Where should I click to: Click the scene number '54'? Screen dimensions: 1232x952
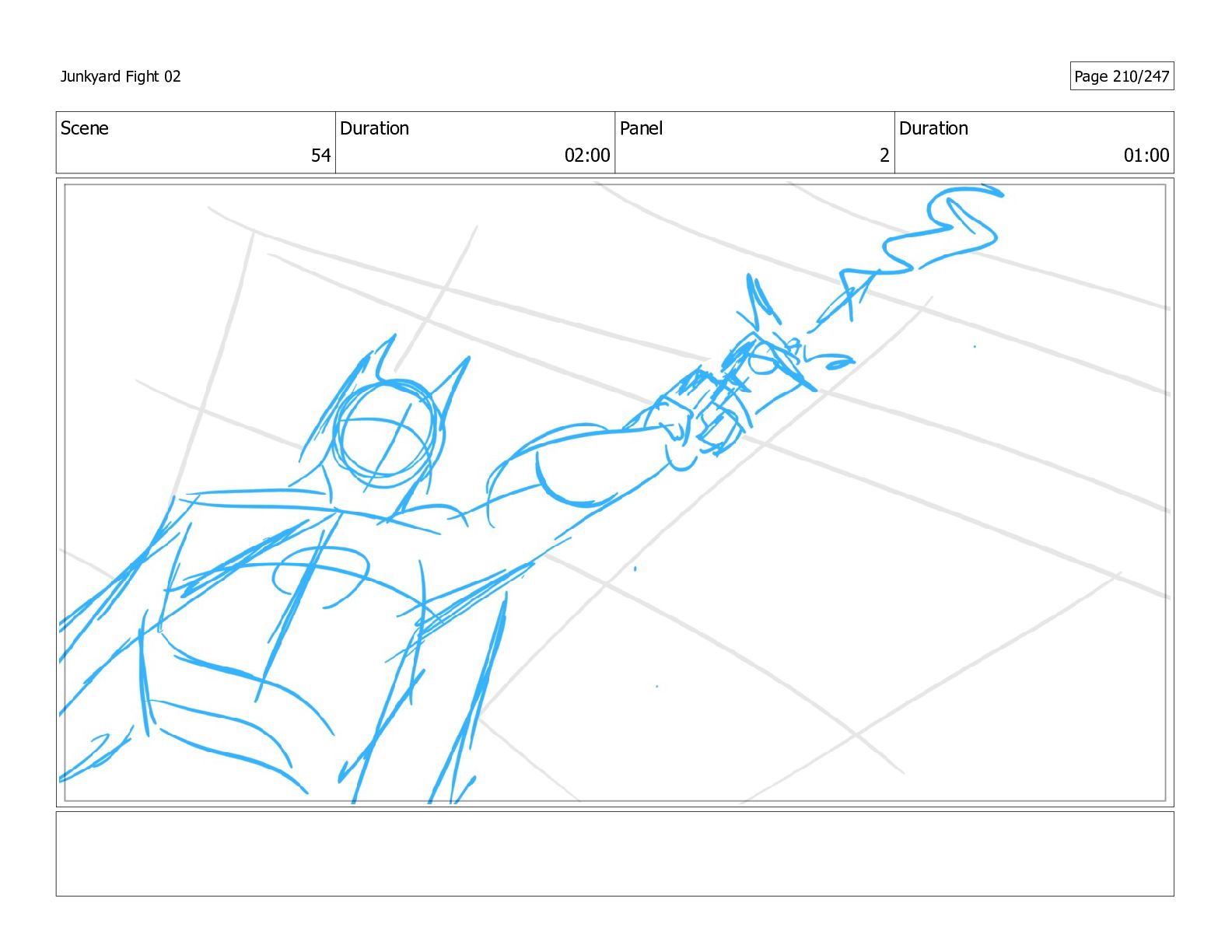[x=321, y=156]
